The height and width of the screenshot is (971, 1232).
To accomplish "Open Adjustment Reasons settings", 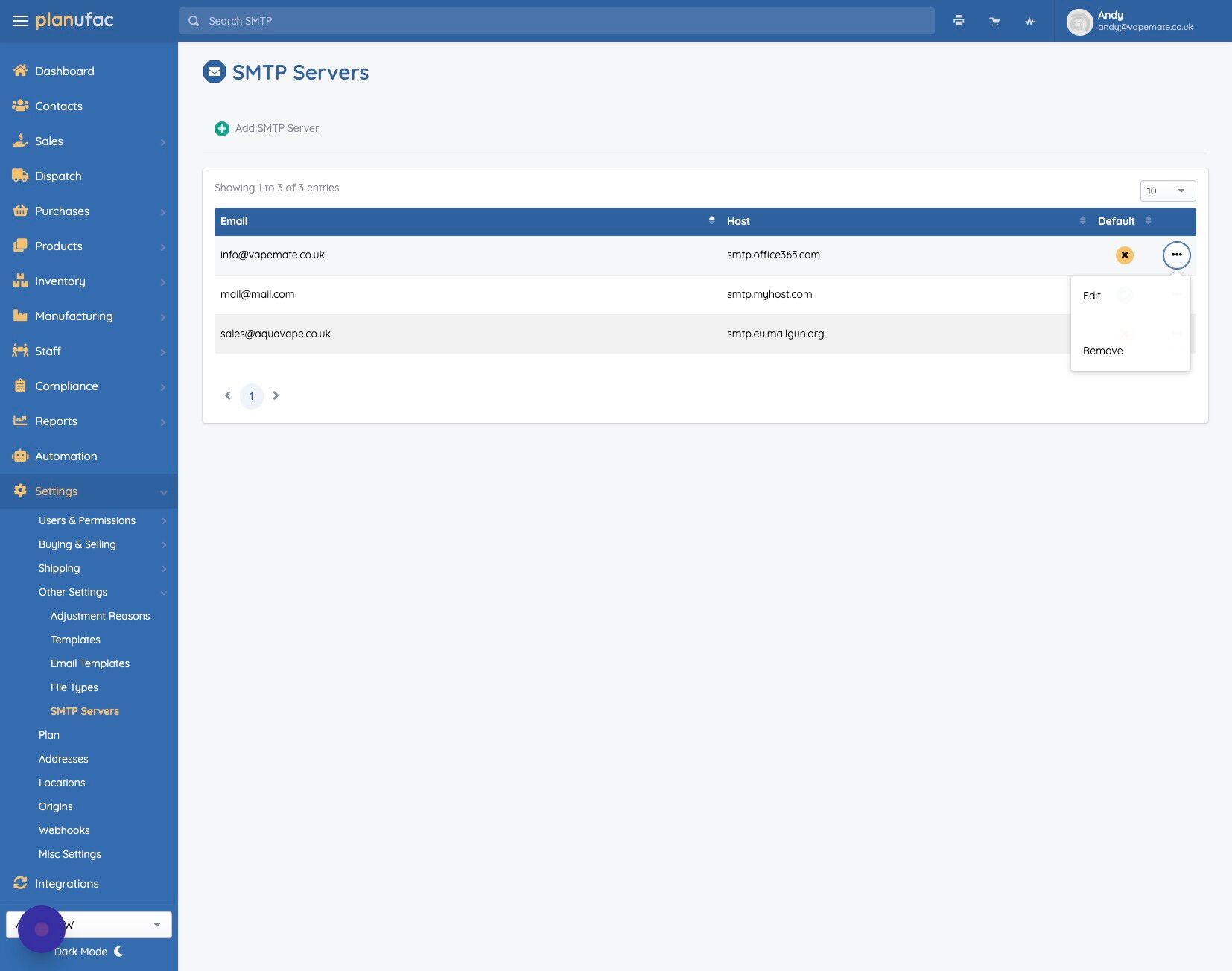I will coord(100,616).
